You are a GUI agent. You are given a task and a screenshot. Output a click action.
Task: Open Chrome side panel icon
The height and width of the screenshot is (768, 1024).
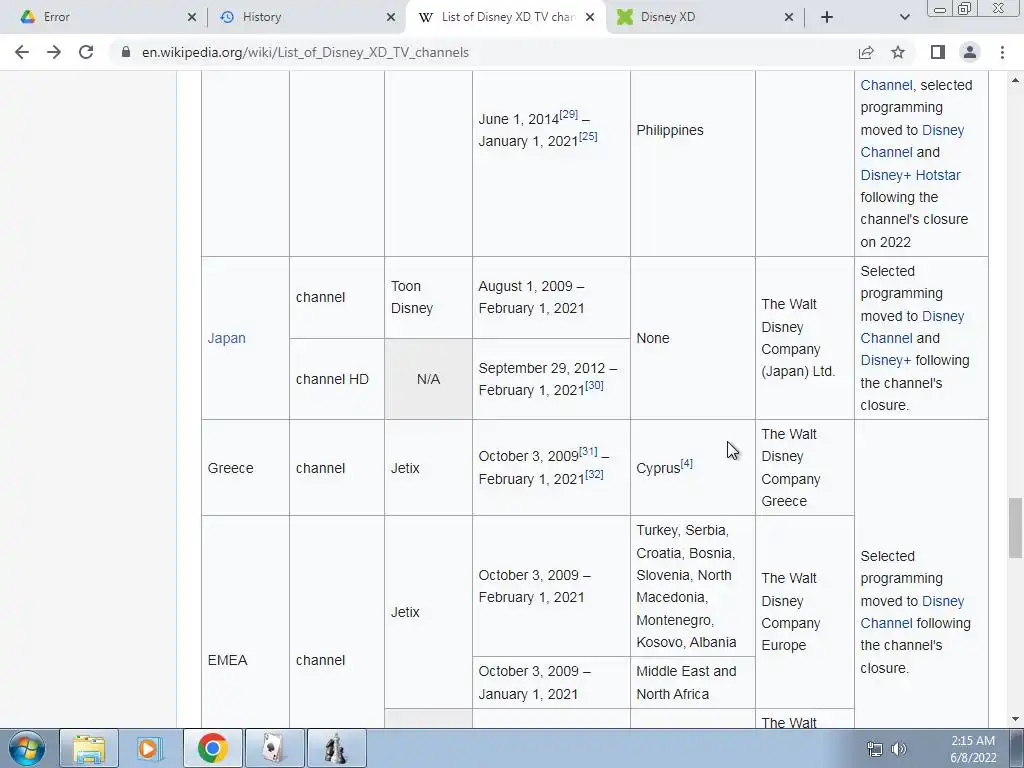[x=938, y=52]
